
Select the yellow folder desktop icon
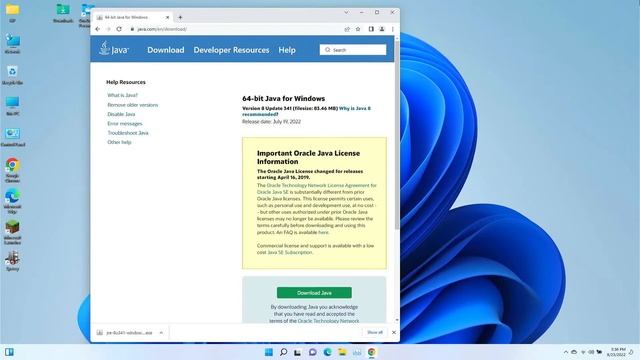tap(12, 13)
